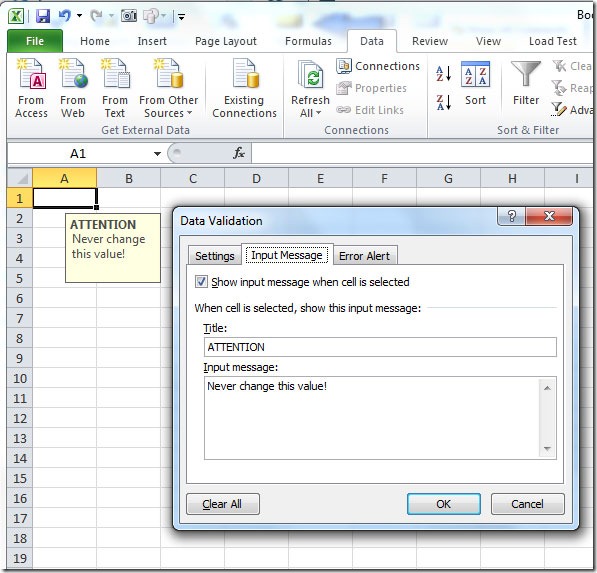Open the Page Layout tab

[x=226, y=41]
